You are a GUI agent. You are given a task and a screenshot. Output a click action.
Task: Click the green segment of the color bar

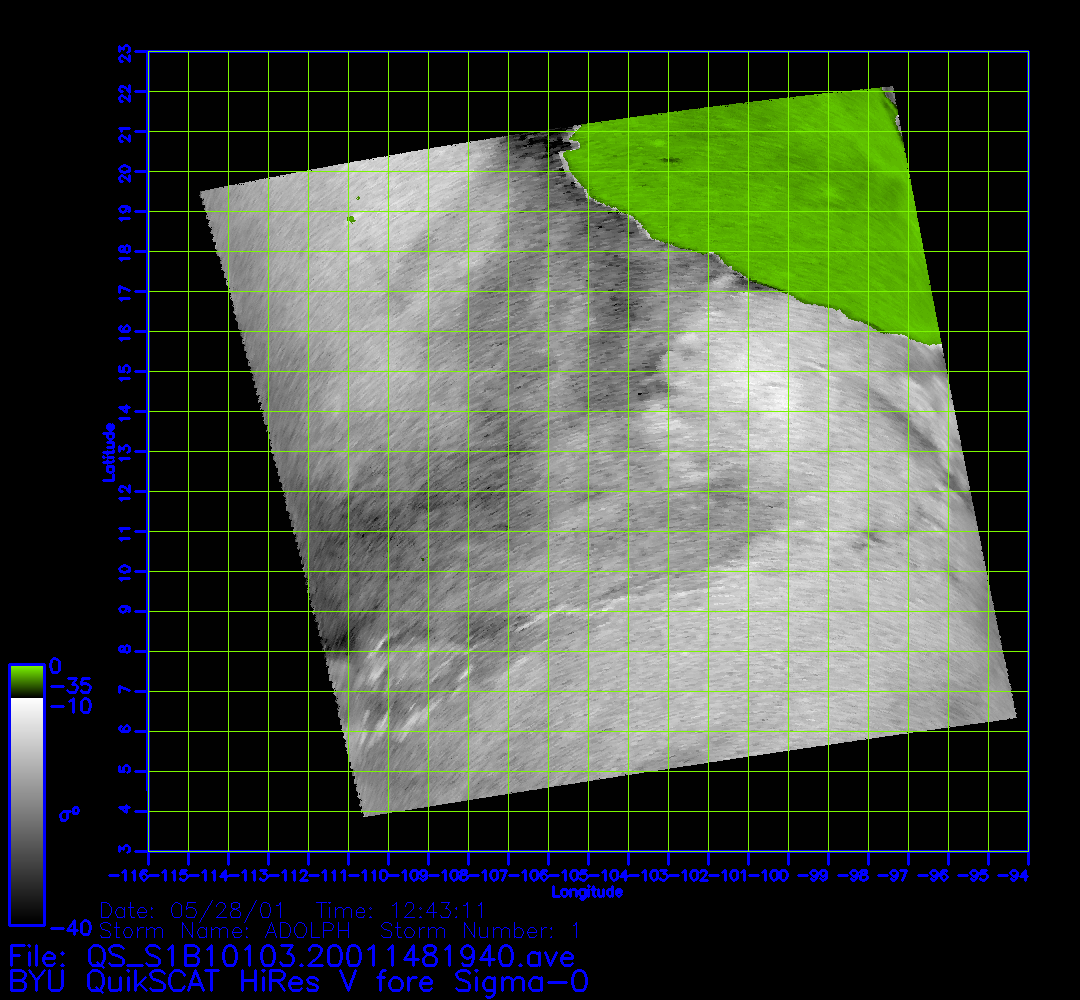(x=26, y=681)
